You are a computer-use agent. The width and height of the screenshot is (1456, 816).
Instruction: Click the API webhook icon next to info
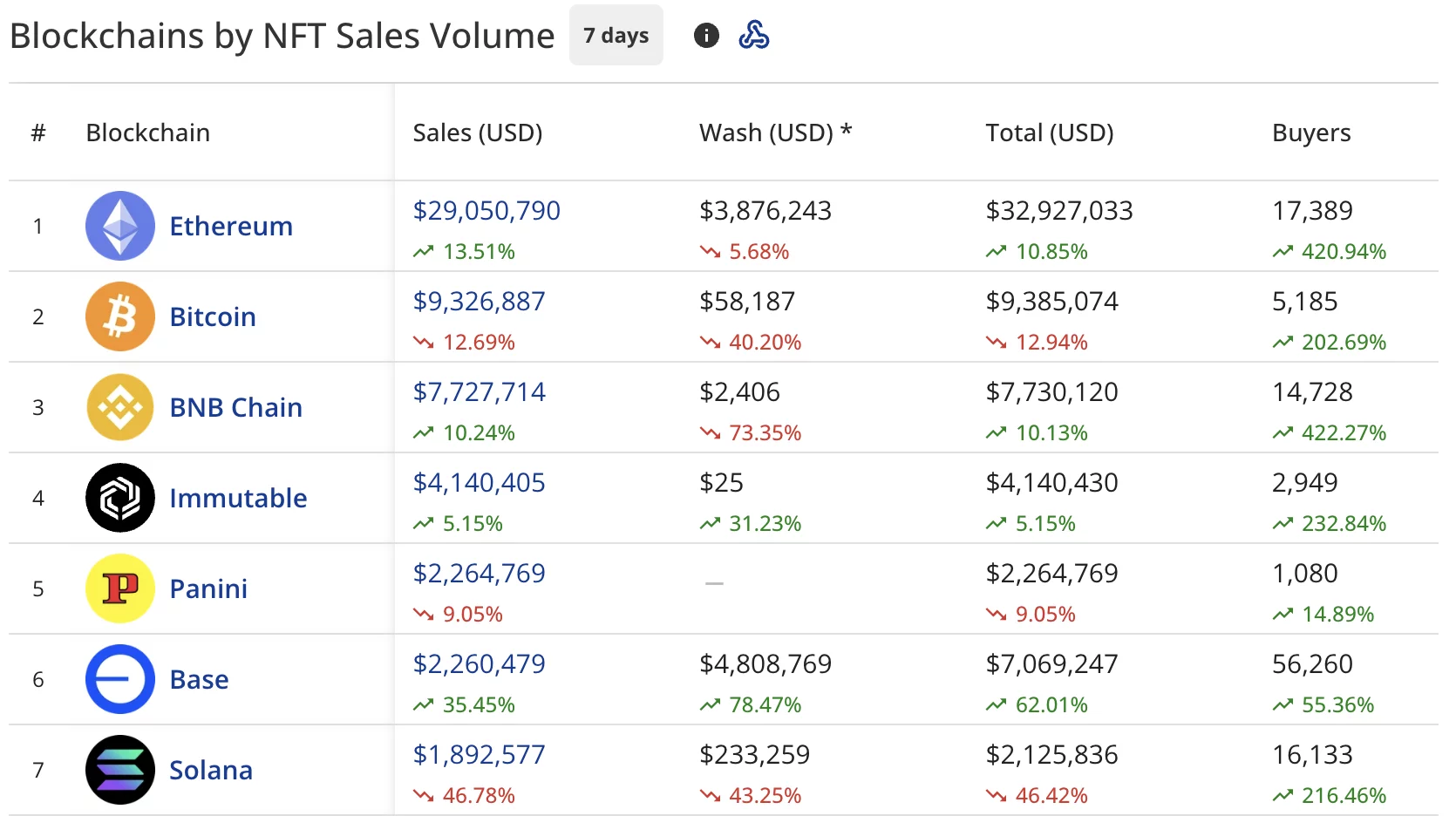point(755,35)
